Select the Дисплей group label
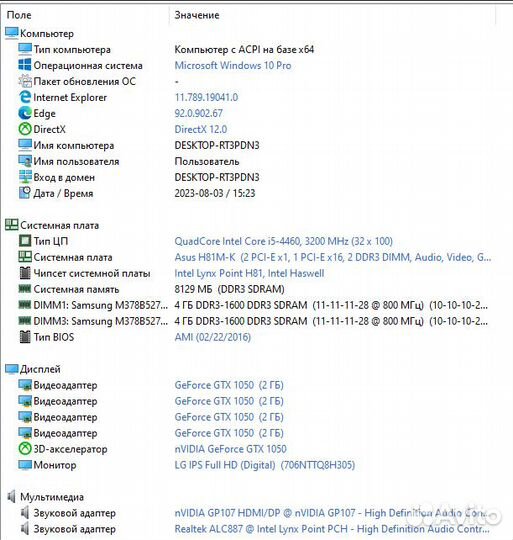513x540 pixels. coord(40,369)
